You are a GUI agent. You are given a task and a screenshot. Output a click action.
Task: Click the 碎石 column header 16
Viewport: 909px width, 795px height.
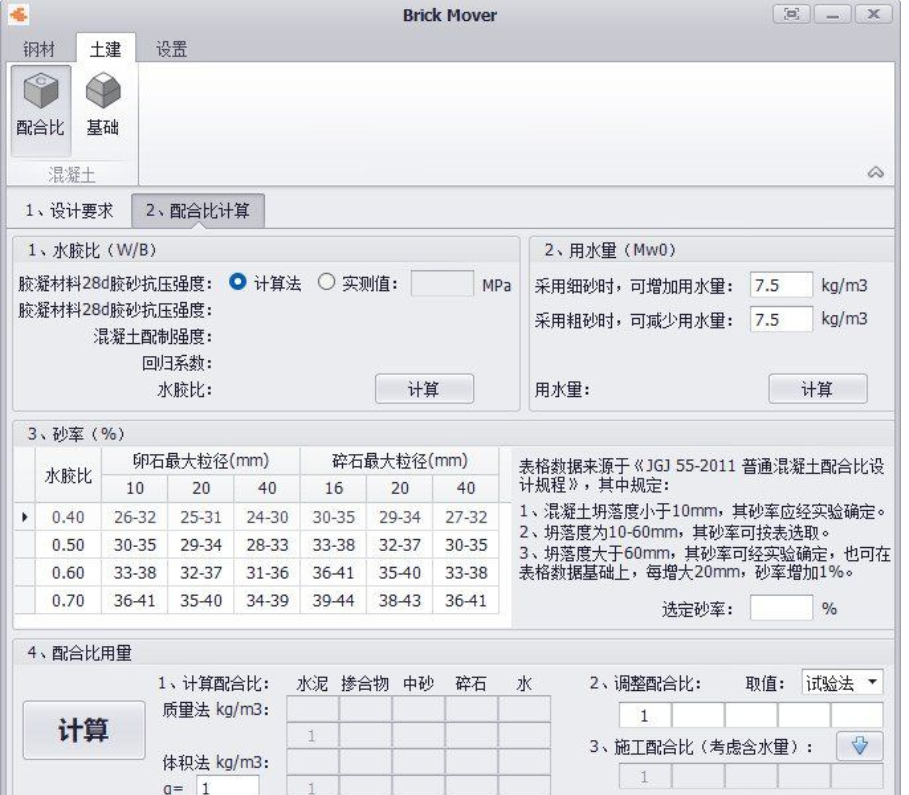pos(333,488)
